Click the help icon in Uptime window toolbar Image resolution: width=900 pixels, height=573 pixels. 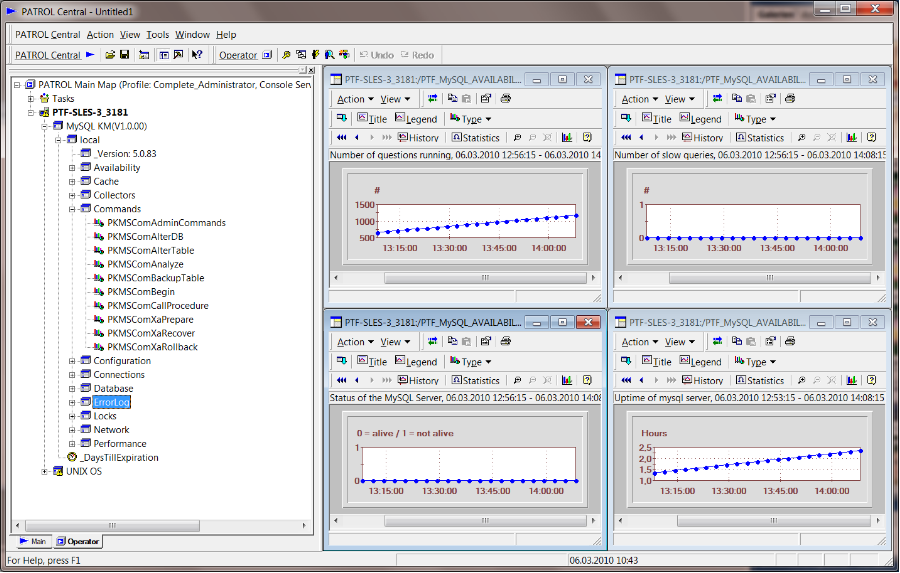coord(871,380)
